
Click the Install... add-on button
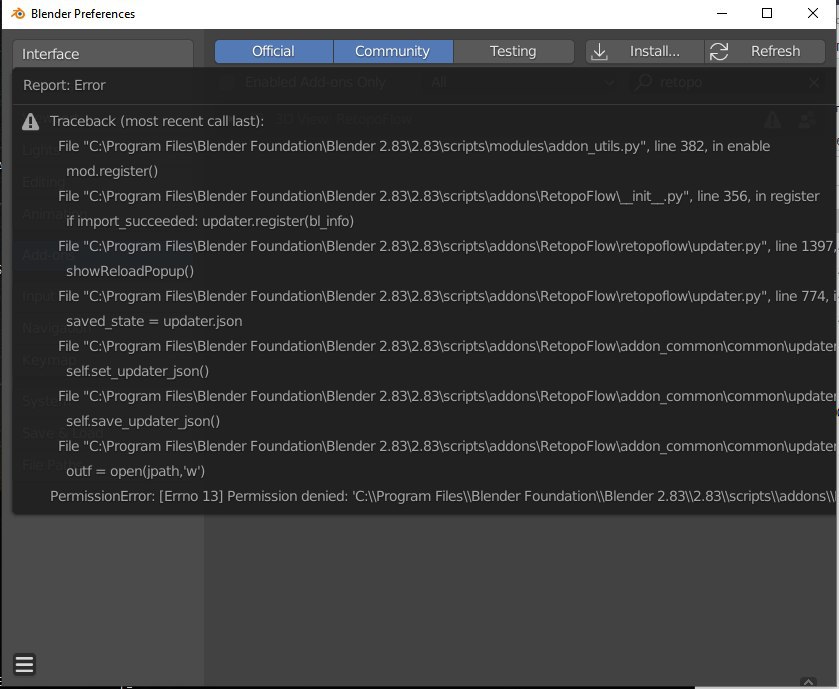[x=645, y=51]
